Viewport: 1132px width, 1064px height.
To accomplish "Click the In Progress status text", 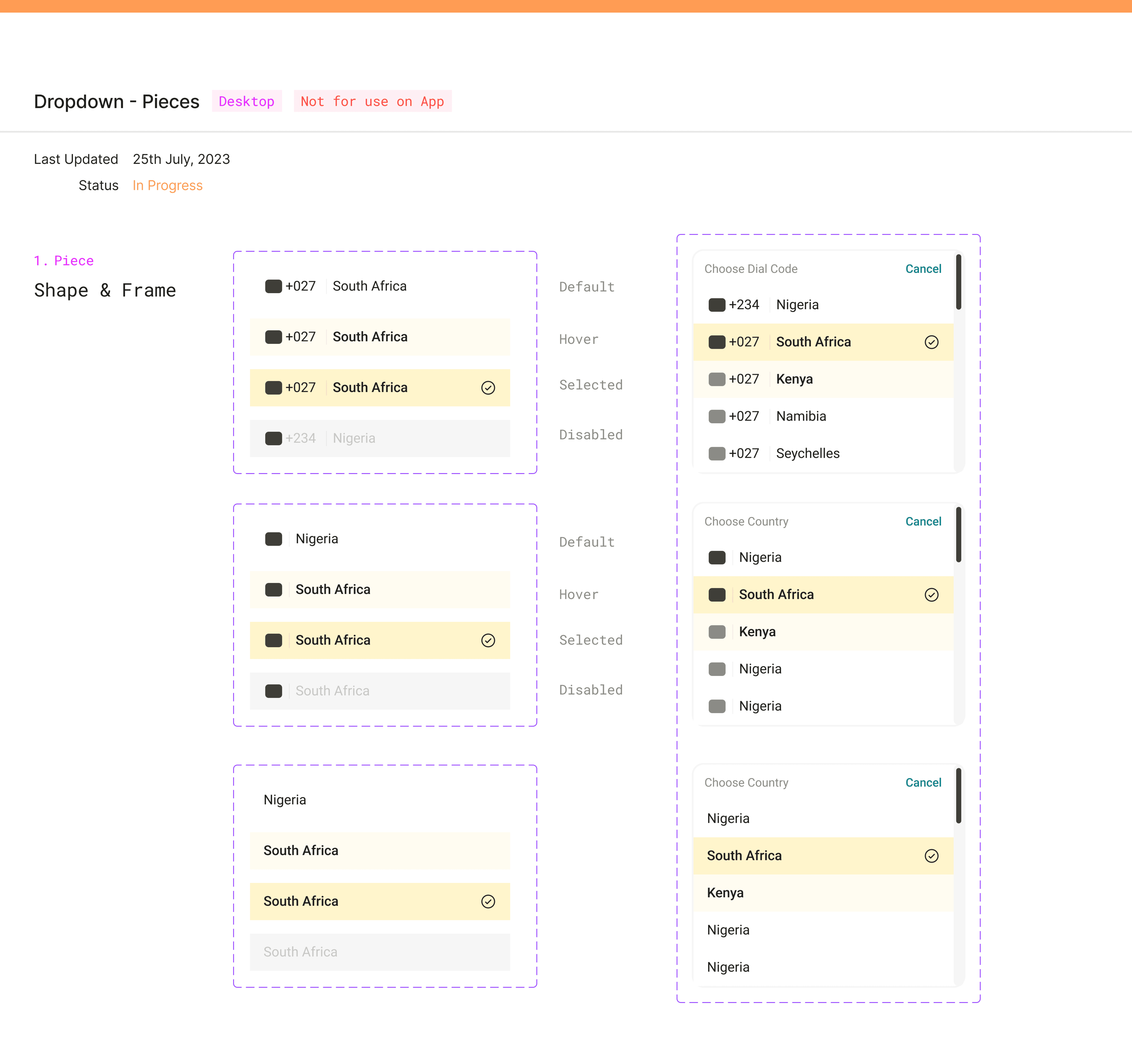I will pyautogui.click(x=167, y=186).
